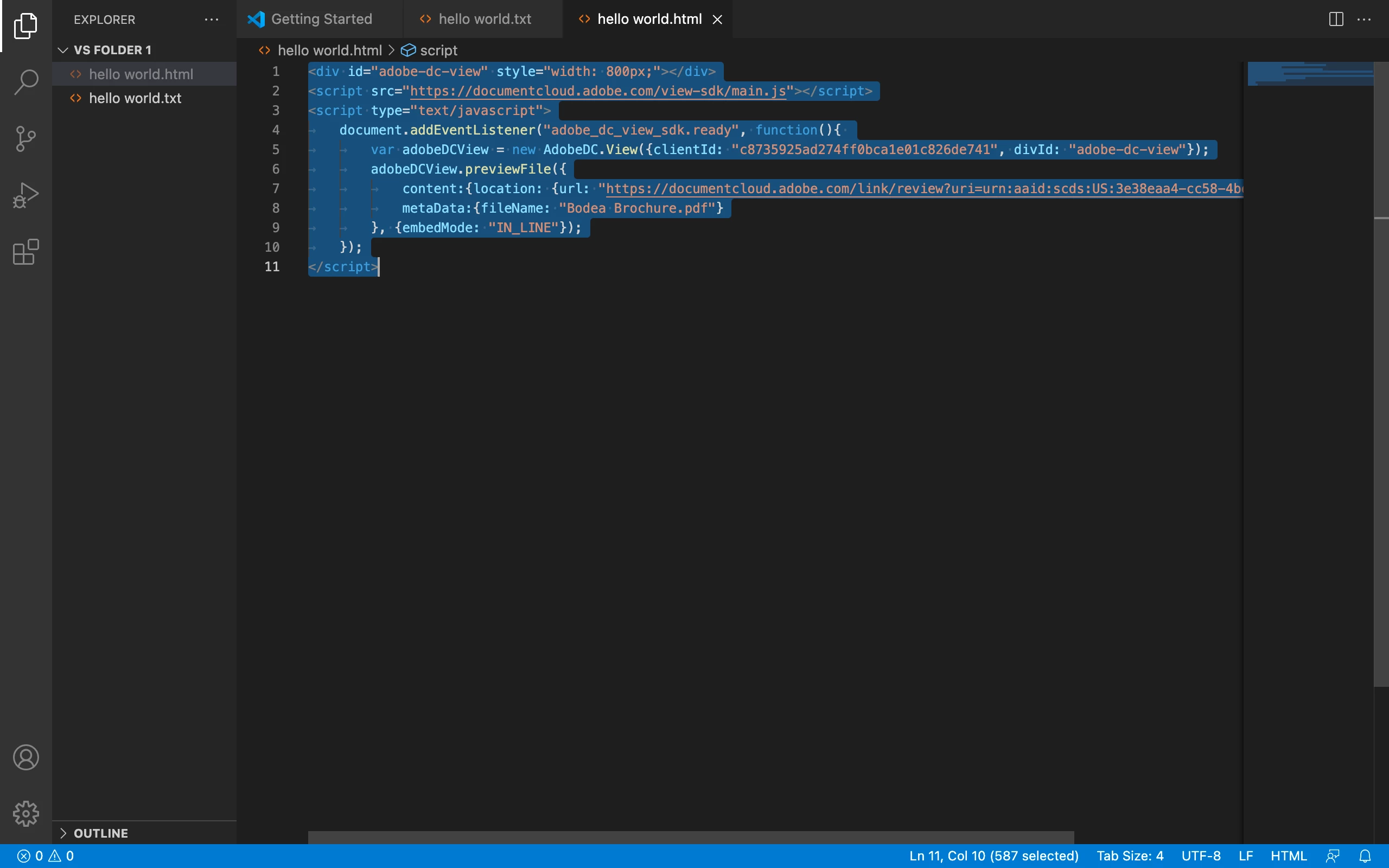Click Tab Size: 4 in status bar
1389x868 pixels.
[x=1130, y=856]
